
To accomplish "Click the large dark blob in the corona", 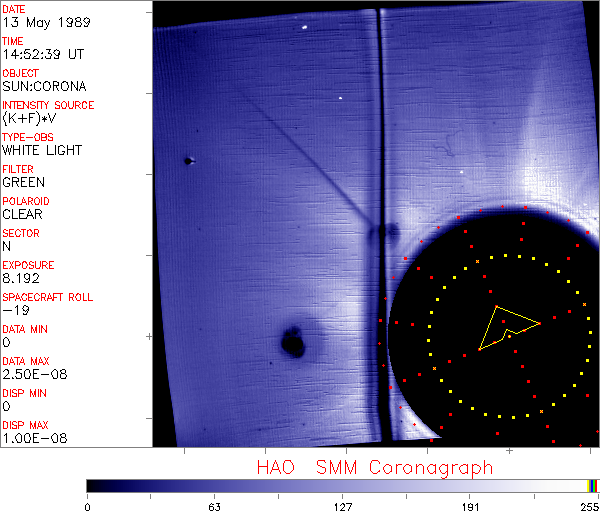I will [x=293, y=343].
